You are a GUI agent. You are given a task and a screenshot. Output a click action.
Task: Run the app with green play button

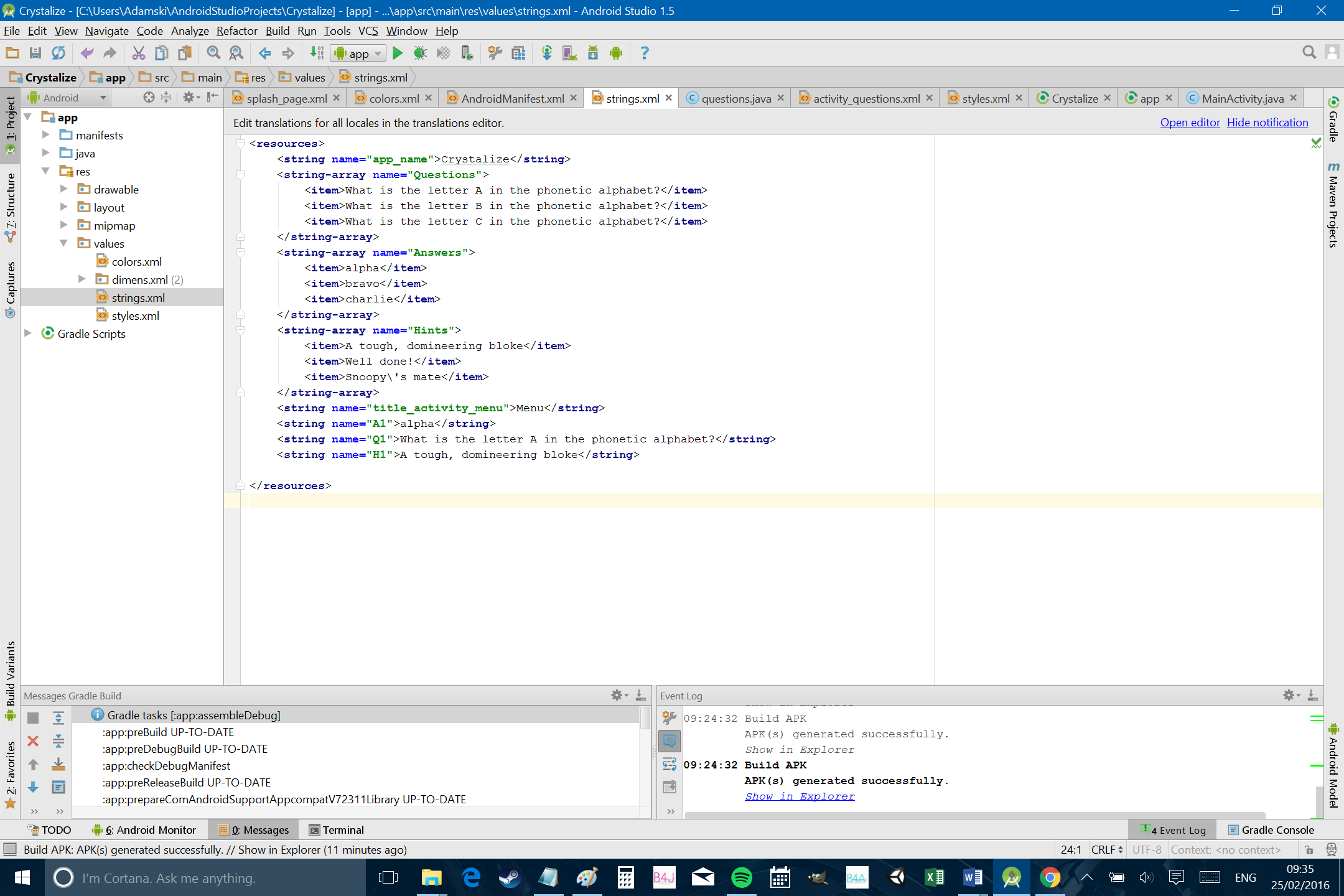[x=398, y=54]
